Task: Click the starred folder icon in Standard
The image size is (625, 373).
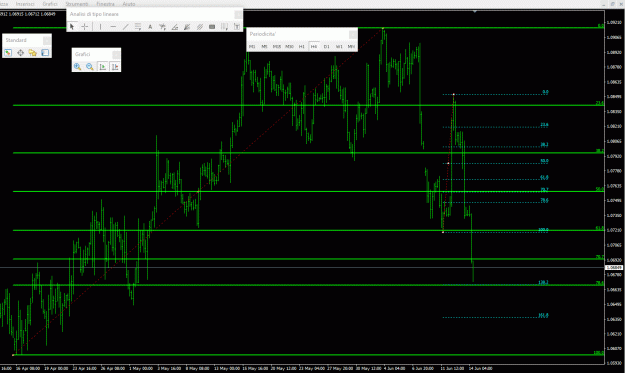Action: coord(33,53)
